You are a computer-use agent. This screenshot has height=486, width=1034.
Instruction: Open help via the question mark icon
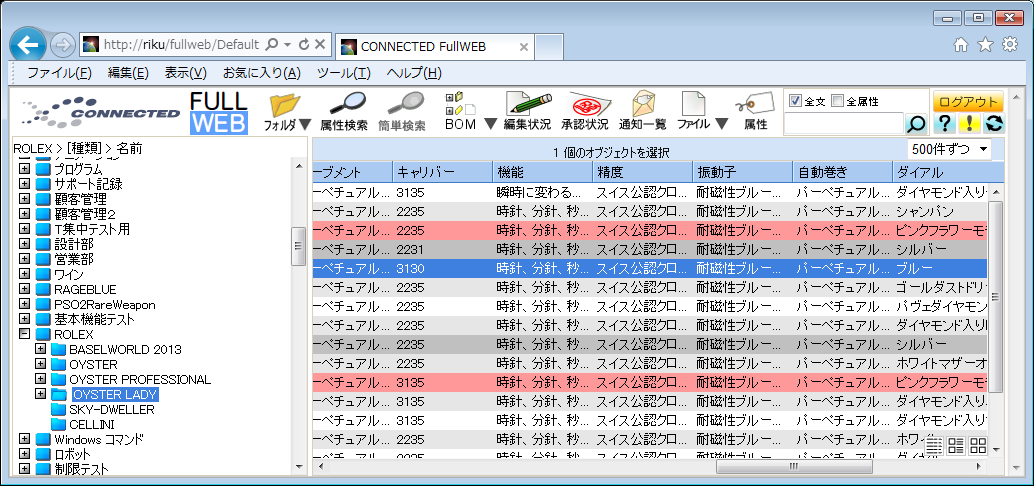[x=945, y=123]
